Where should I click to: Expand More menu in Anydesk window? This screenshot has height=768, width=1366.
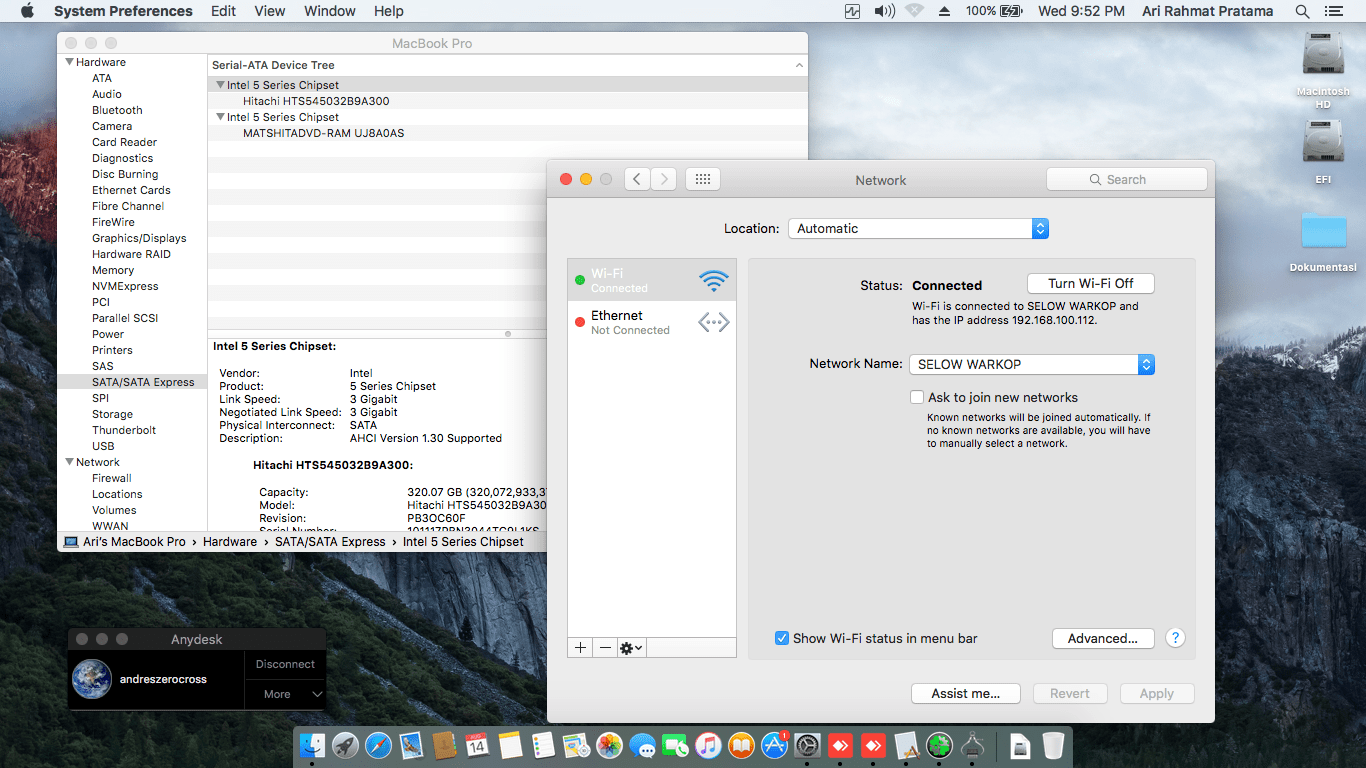[x=286, y=694]
